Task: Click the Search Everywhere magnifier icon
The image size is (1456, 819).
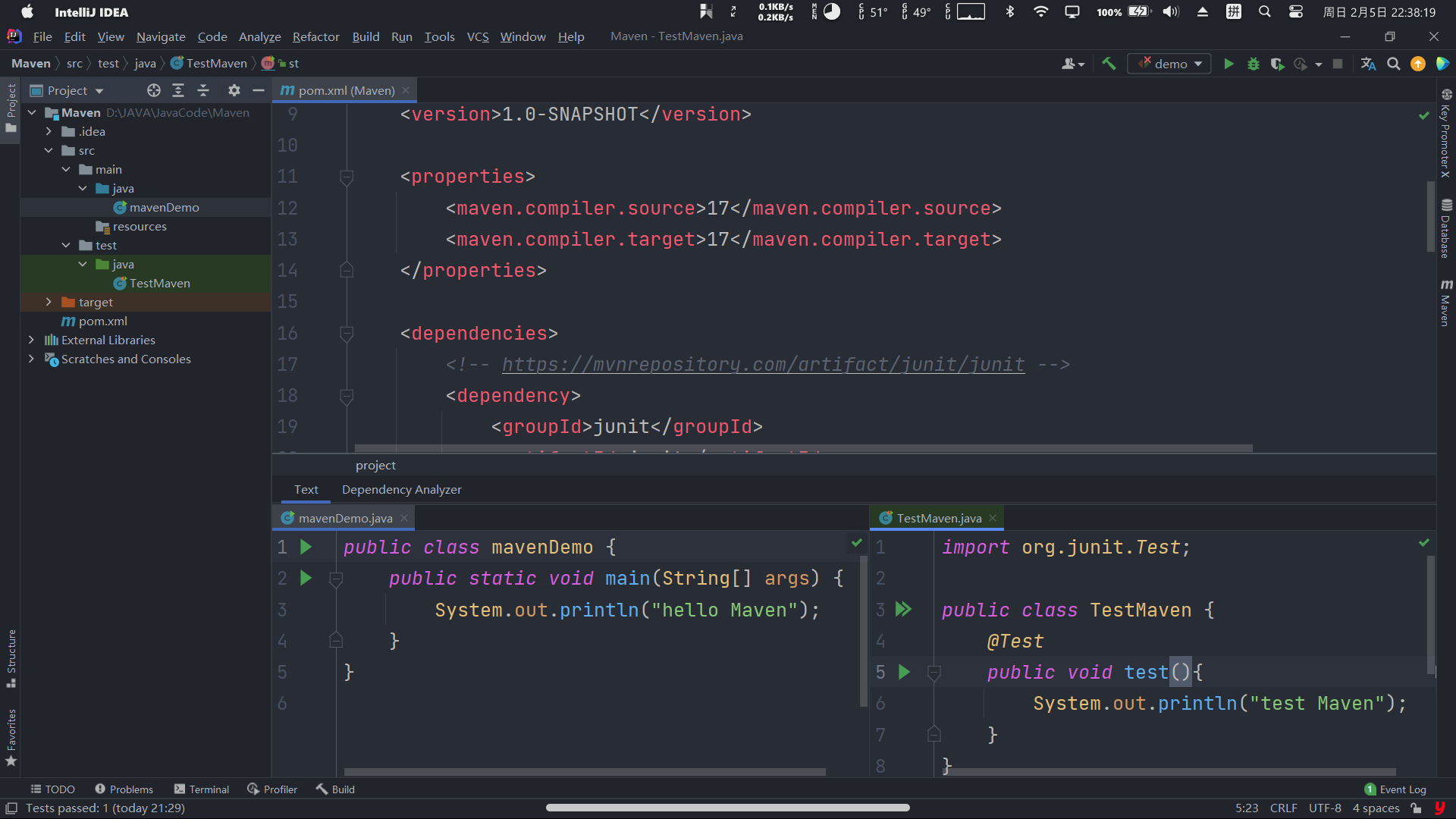Action: coord(1393,64)
